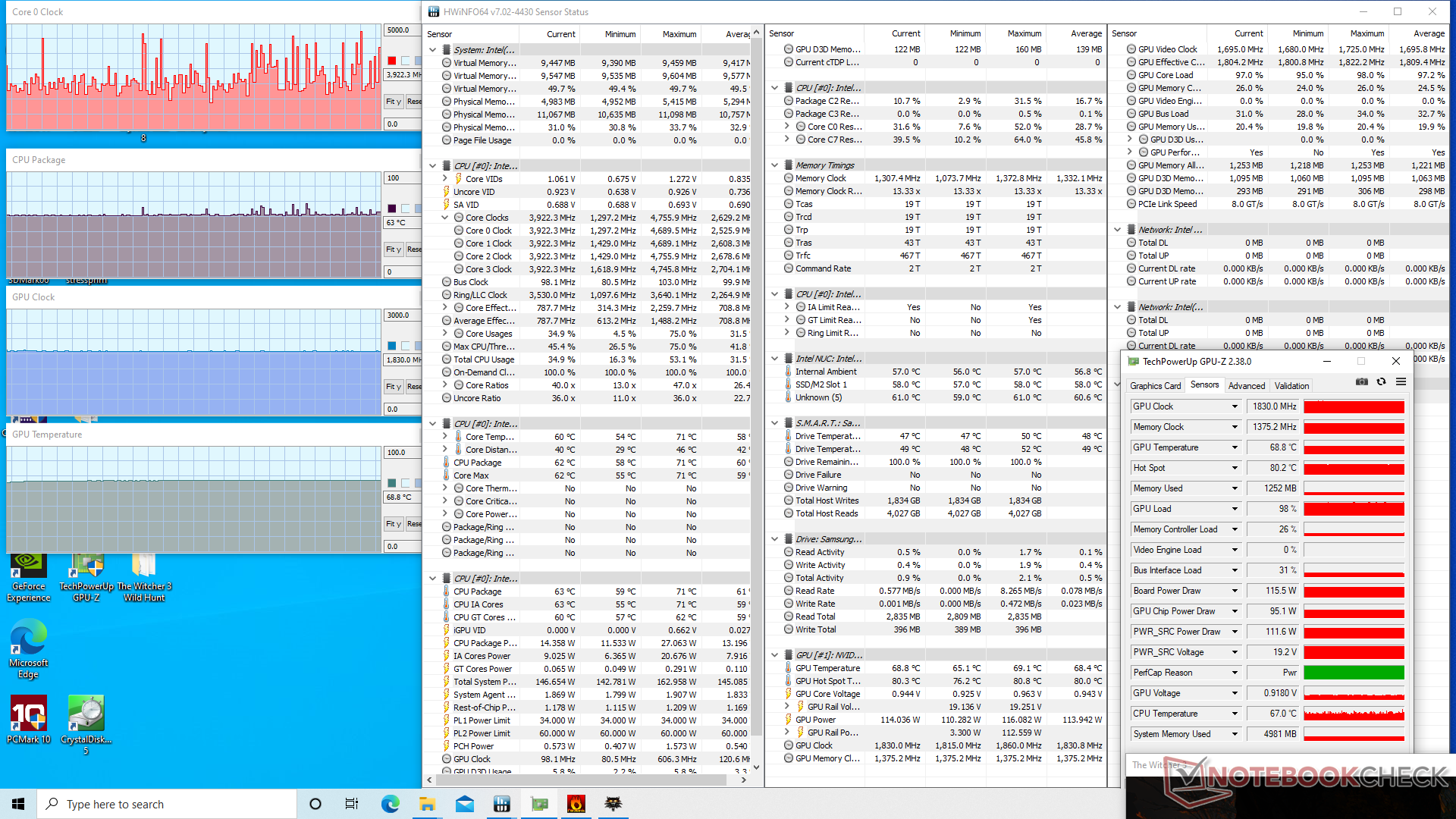
Task: Open Microsoft Edge from the taskbar
Action: (390, 804)
